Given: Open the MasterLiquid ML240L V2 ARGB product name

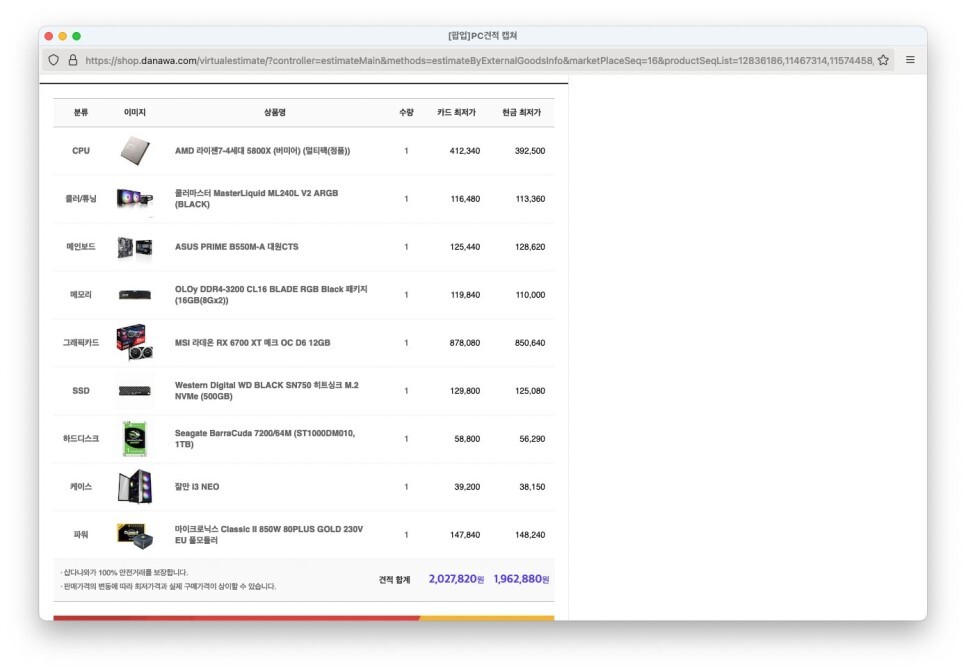Looking at the screenshot, I should (x=256, y=199).
